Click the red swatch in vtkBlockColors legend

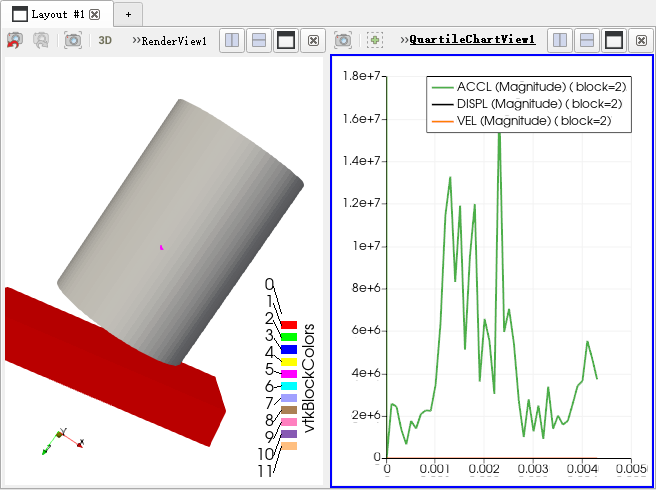pos(289,325)
